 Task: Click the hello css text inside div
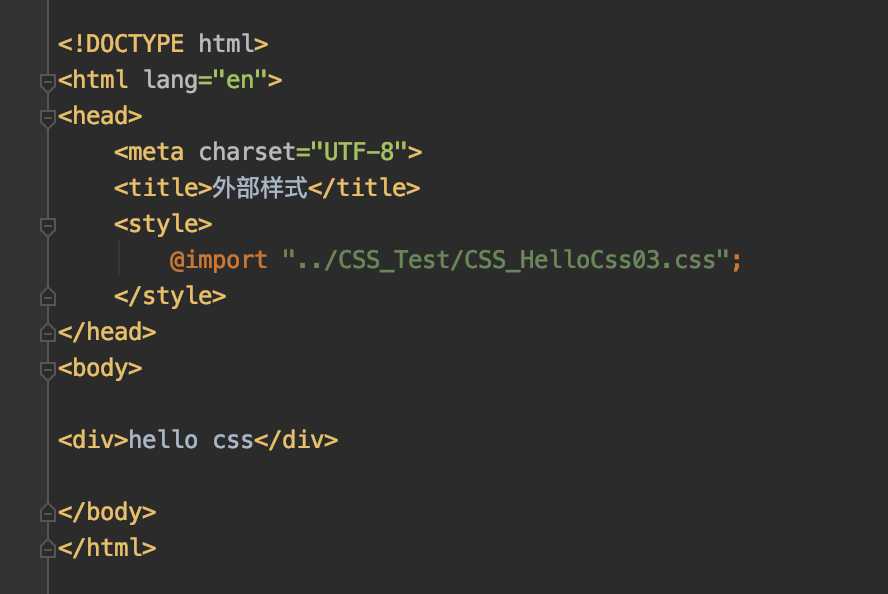(191, 440)
